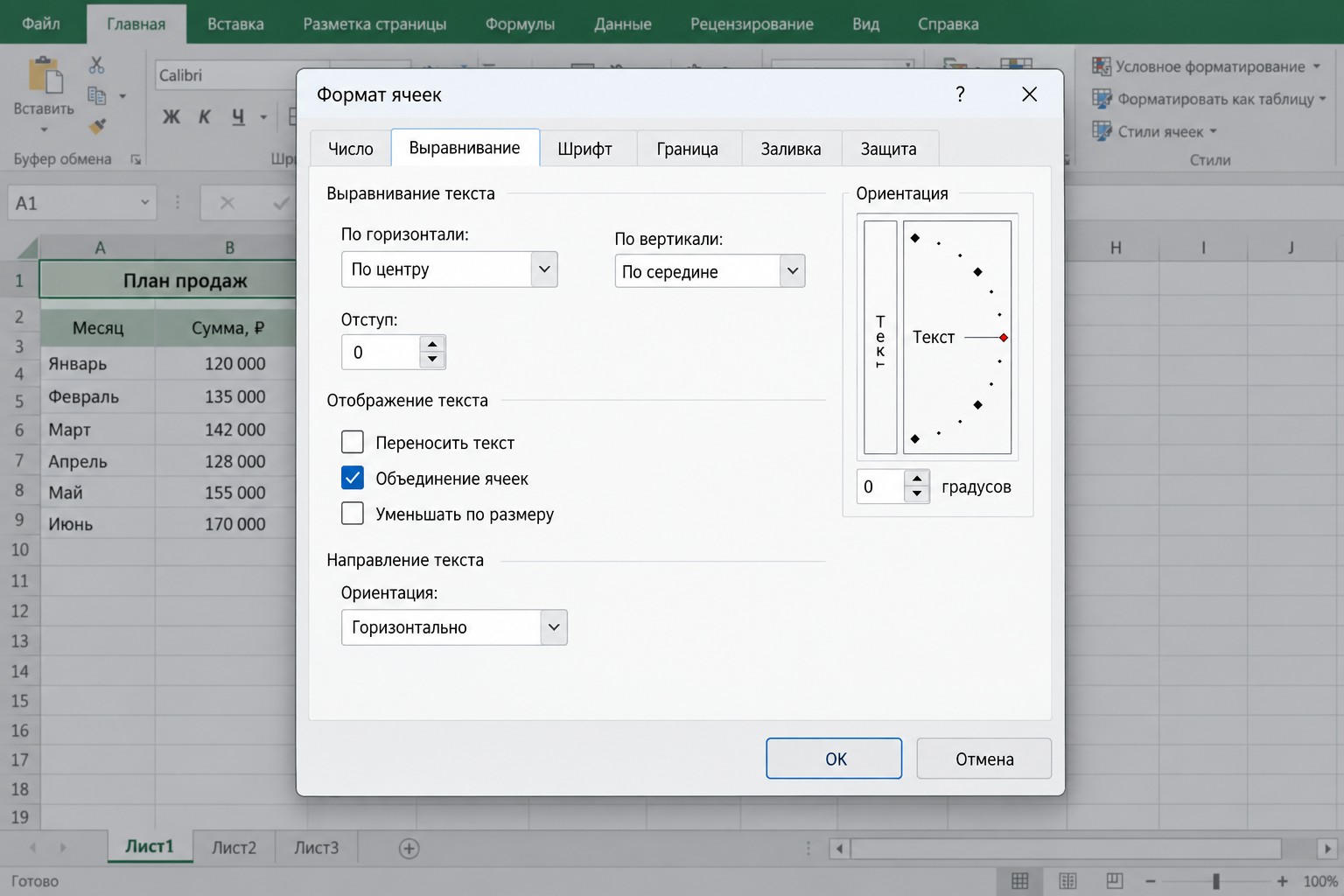Image resolution: width=1344 pixels, height=896 pixels.
Task: Open the Условное форматирование menu
Action: tap(1207, 66)
